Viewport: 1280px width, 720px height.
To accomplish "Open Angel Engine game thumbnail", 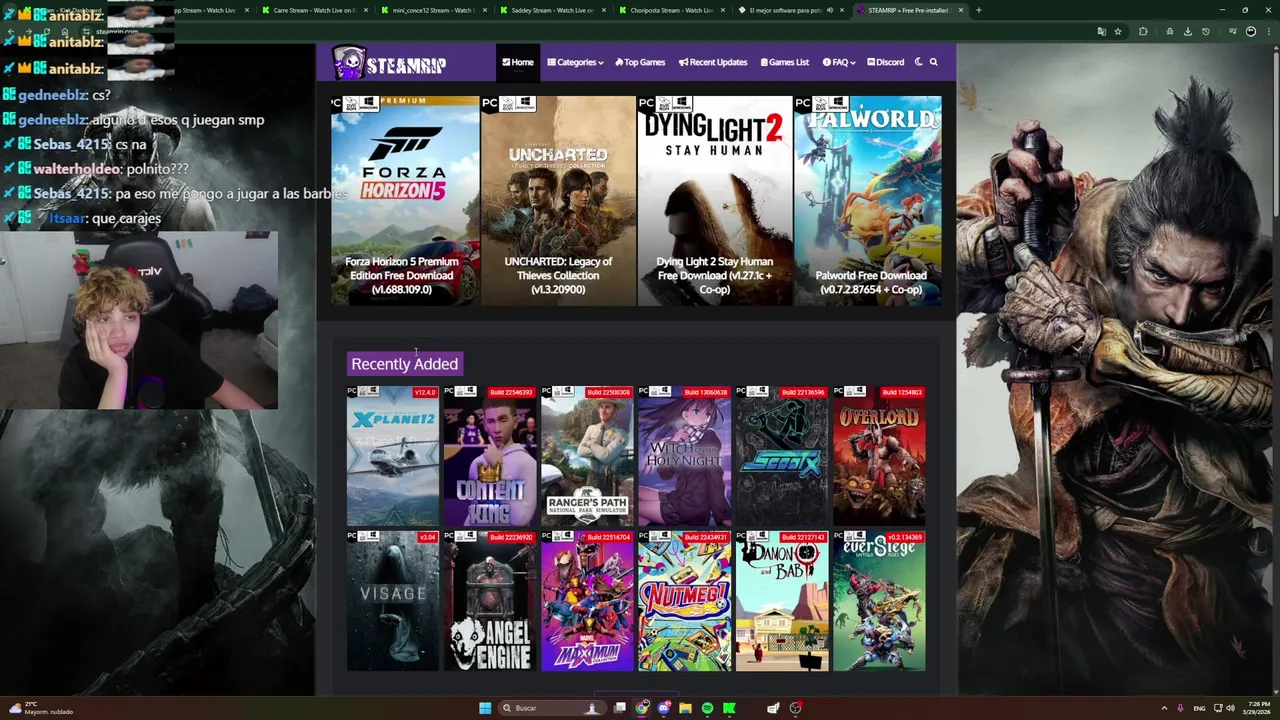I will click(490, 601).
